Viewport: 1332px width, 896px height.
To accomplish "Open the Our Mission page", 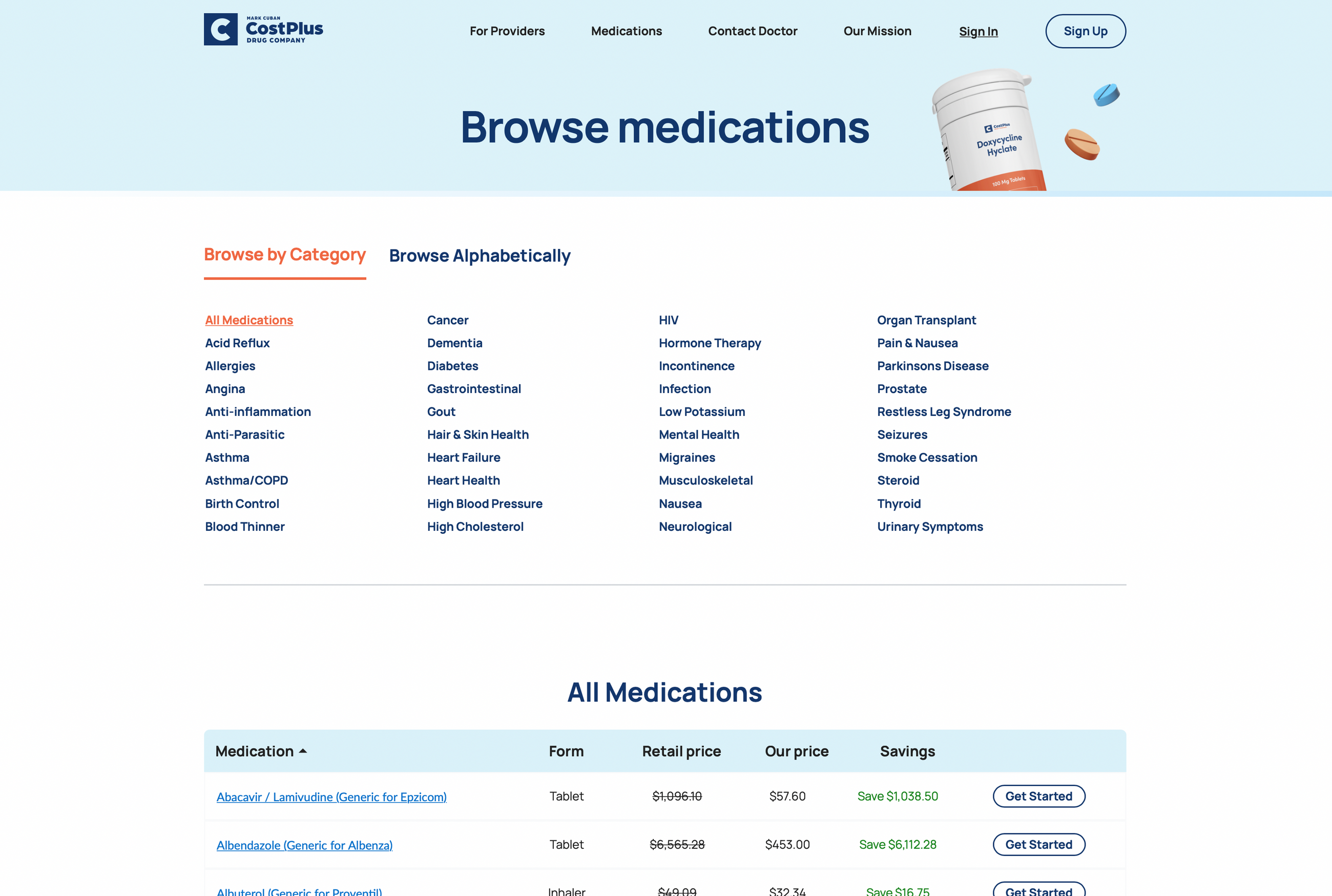I will (877, 31).
